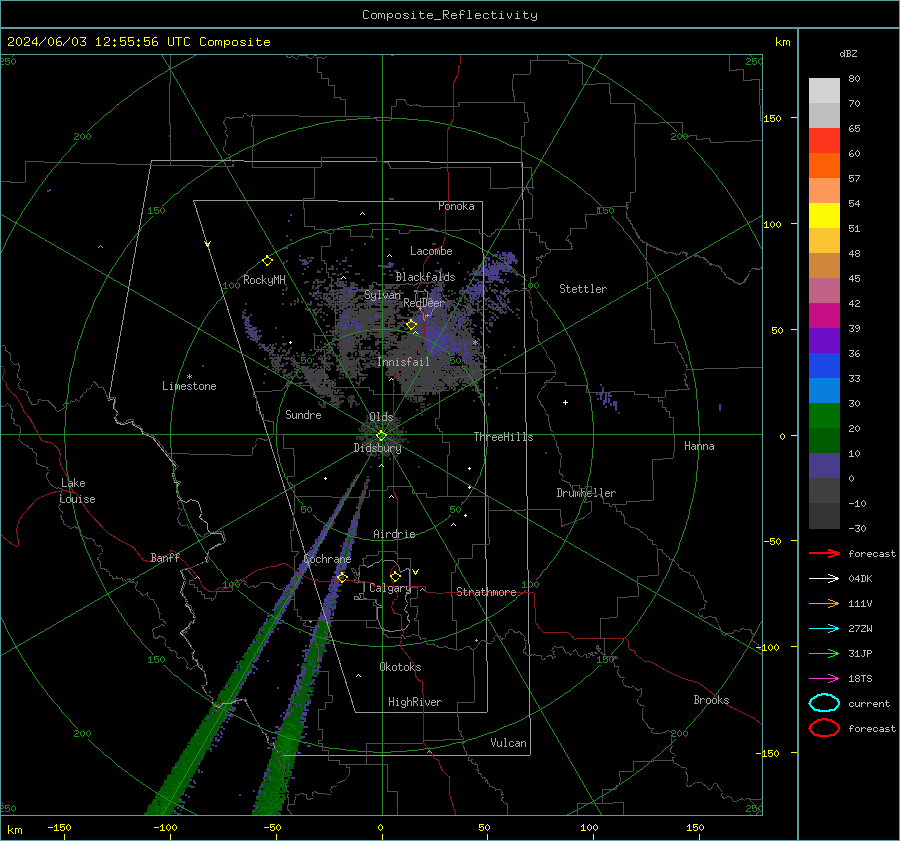The image size is (900, 841).
Task: Click the Innisfail label
Action: 403,362
